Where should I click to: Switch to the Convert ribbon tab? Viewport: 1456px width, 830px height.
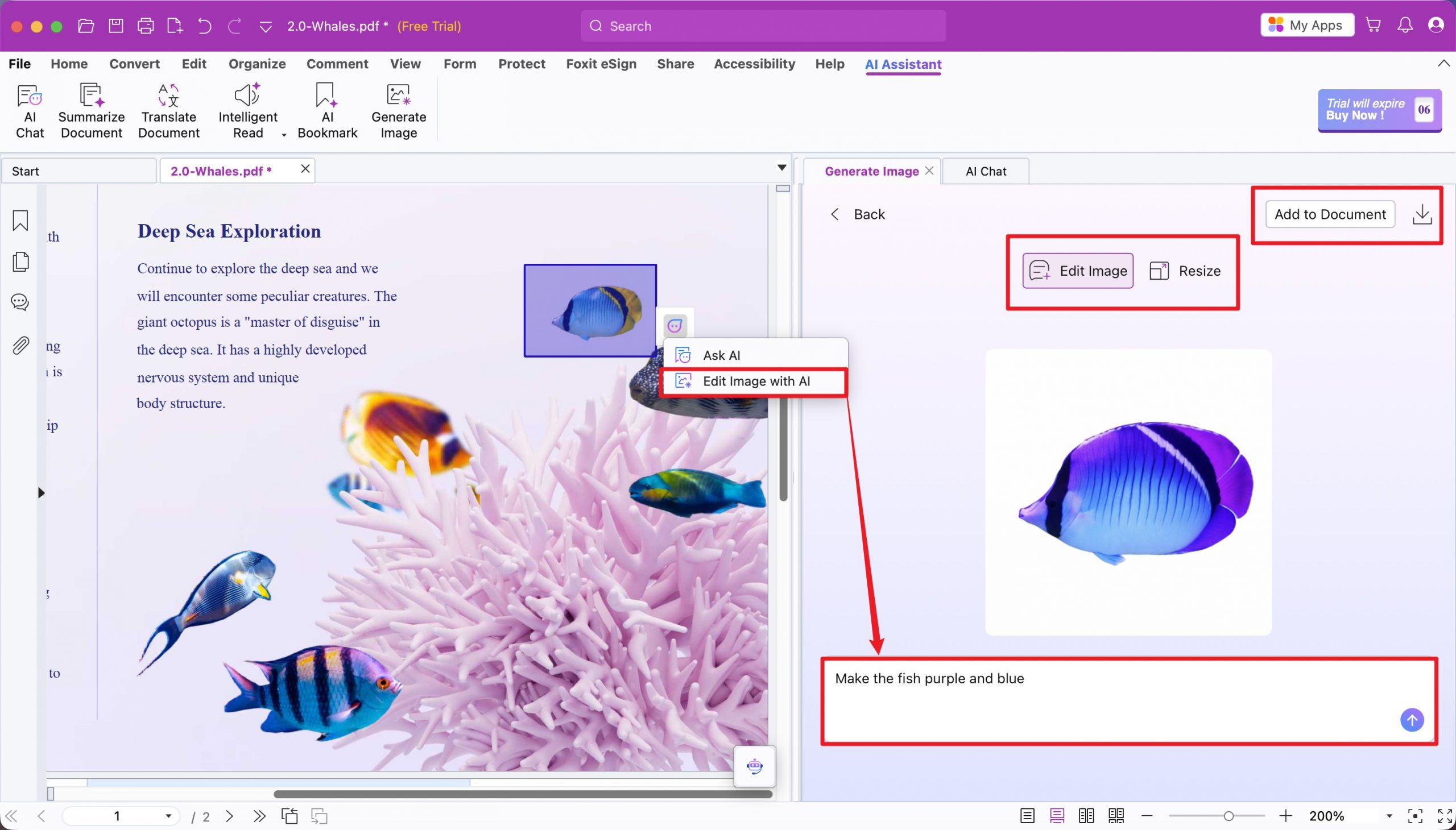pyautogui.click(x=135, y=64)
